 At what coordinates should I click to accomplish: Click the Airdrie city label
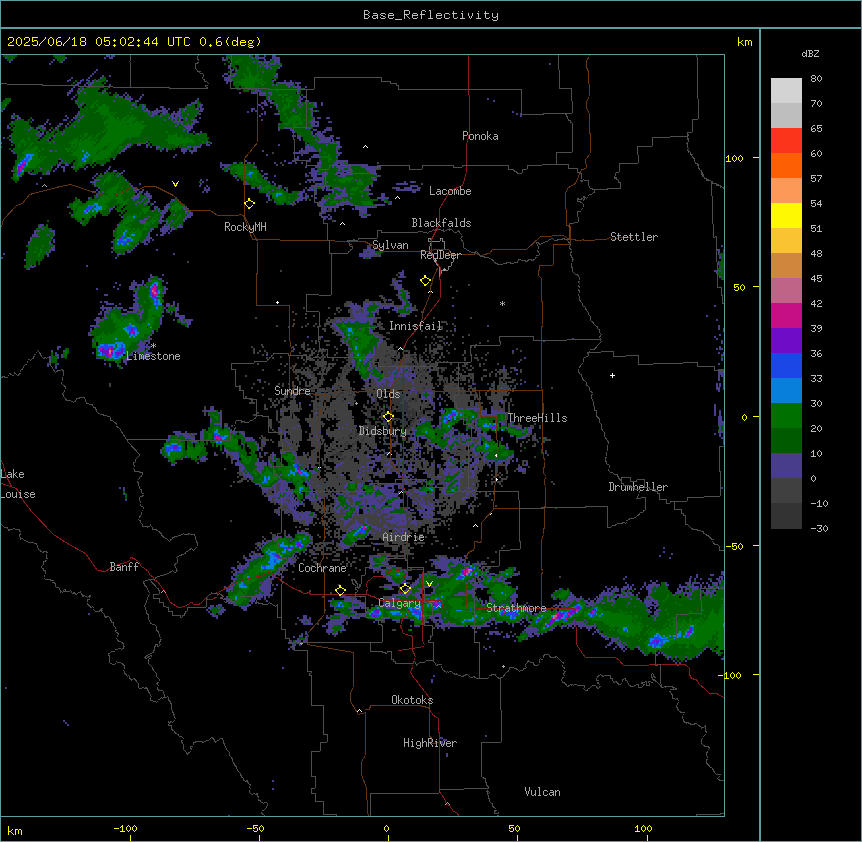[x=404, y=537]
